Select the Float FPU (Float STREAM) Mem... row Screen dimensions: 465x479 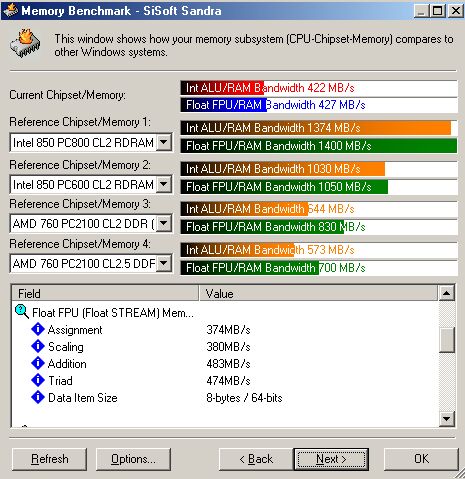(x=113, y=313)
